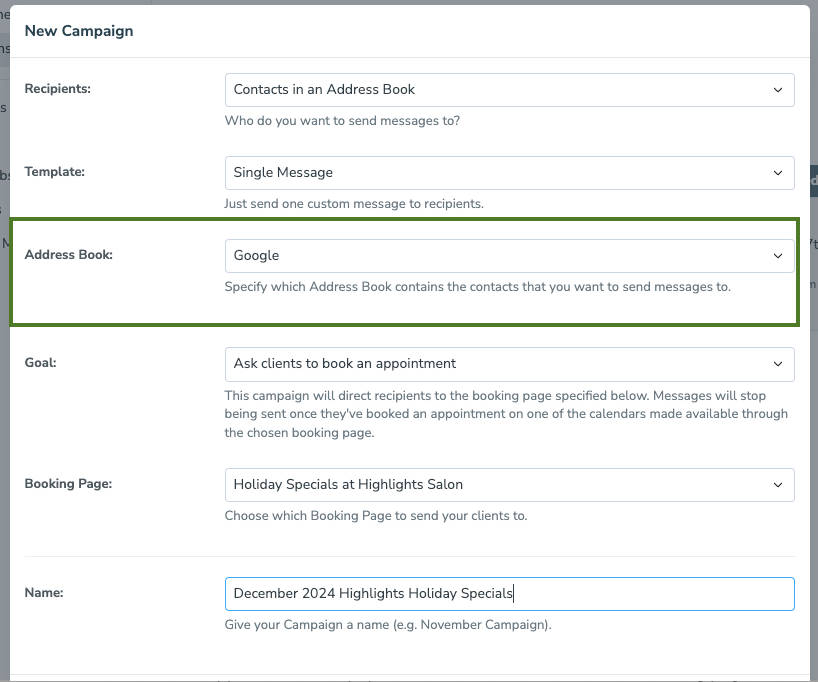The image size is (818, 682).
Task: Click 'Who do you want to send messages to?' text
Action: [x=342, y=121]
